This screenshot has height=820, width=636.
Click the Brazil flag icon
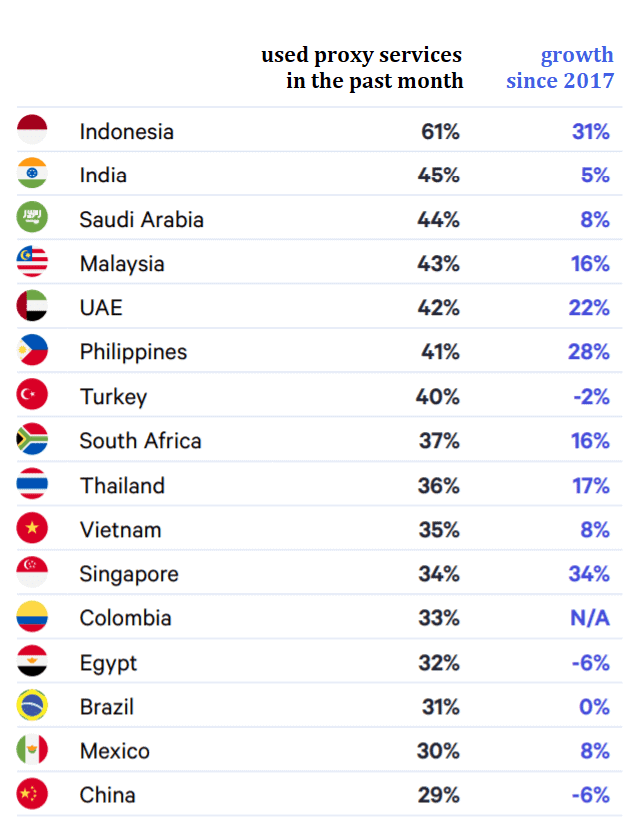32,705
